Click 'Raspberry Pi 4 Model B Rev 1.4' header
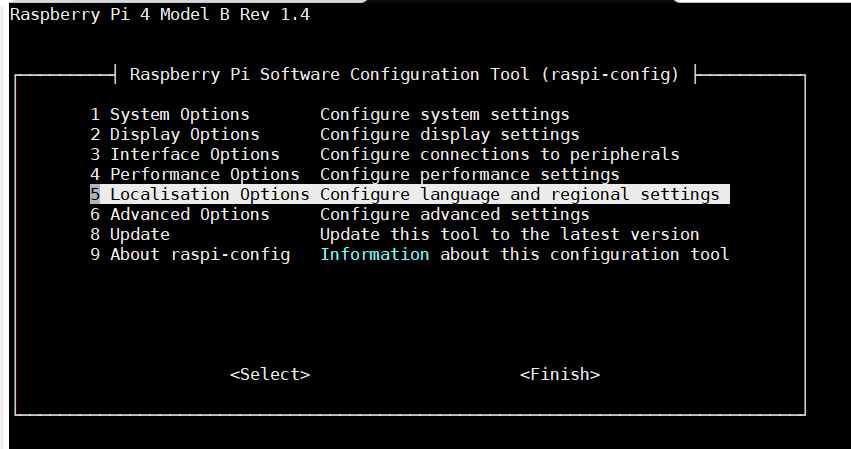Viewport: 851px width, 449px height. coord(160,14)
